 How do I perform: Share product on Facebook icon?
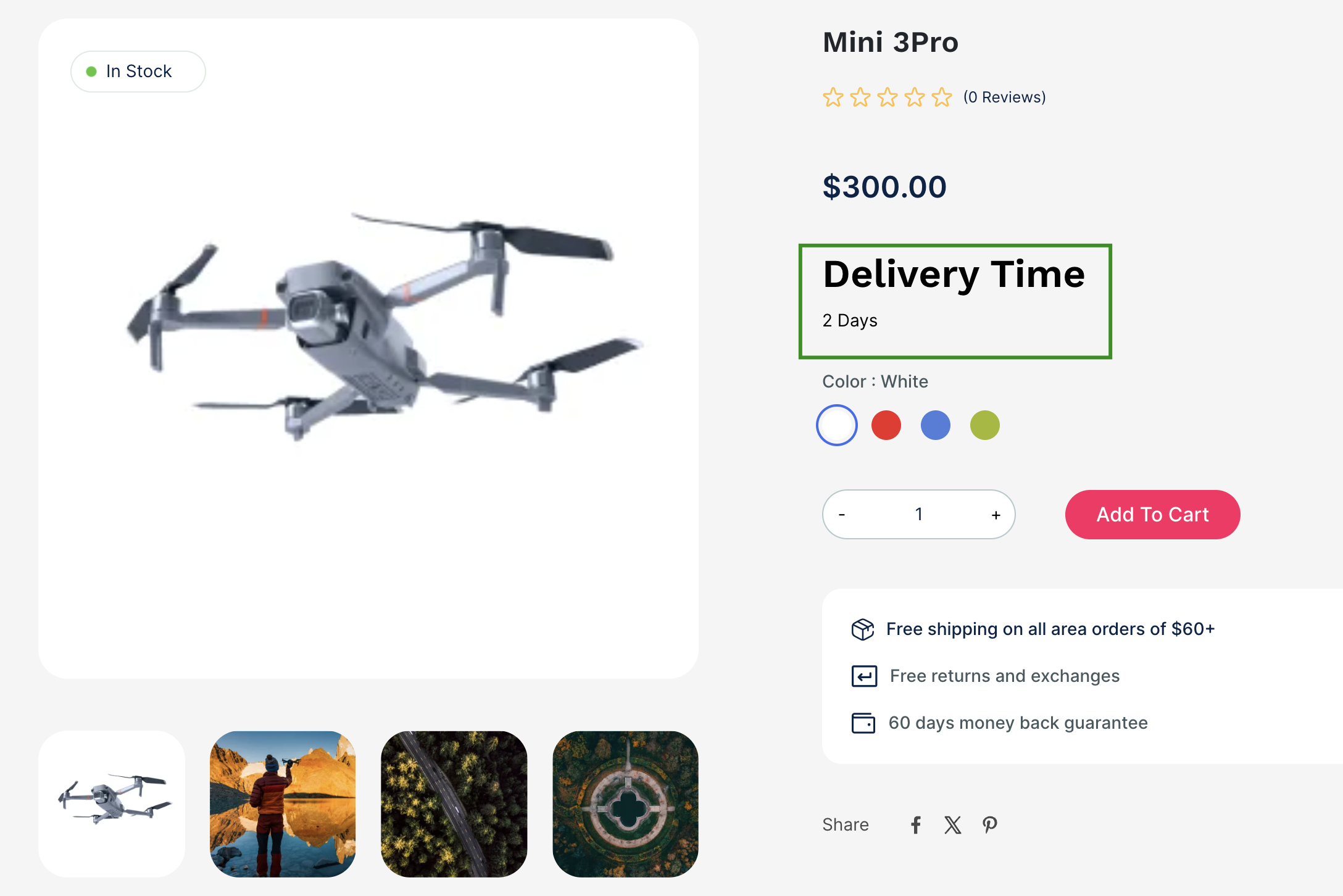(916, 825)
